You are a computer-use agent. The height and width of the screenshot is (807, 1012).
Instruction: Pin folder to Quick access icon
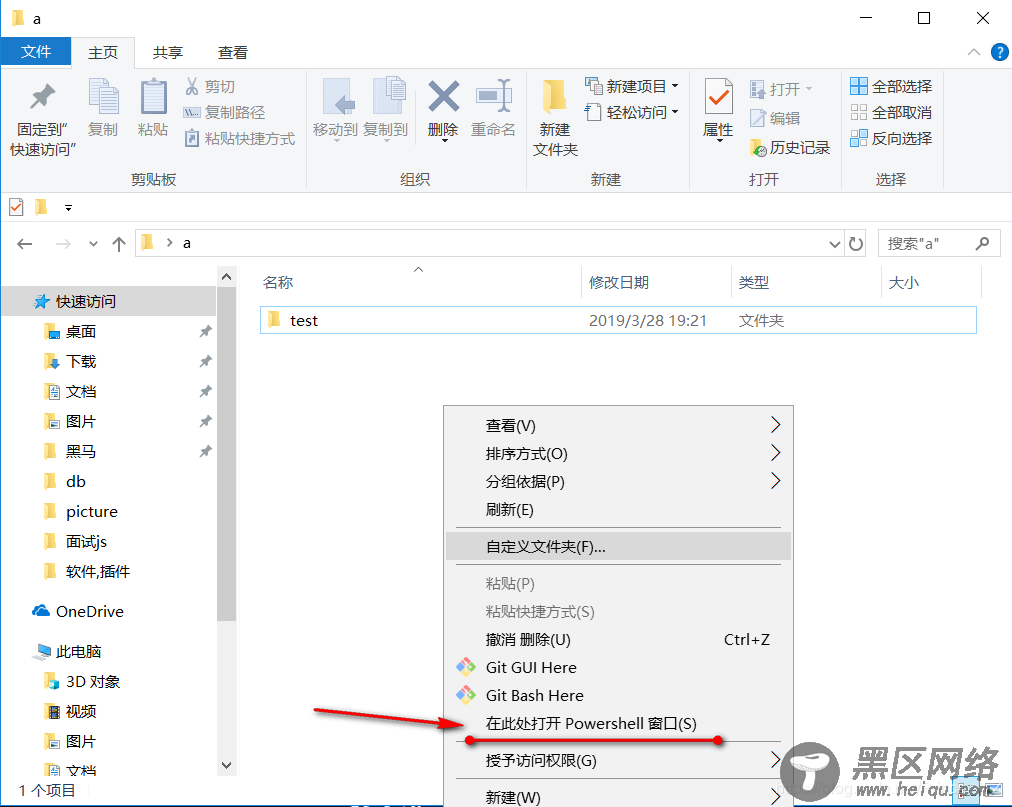tap(43, 97)
